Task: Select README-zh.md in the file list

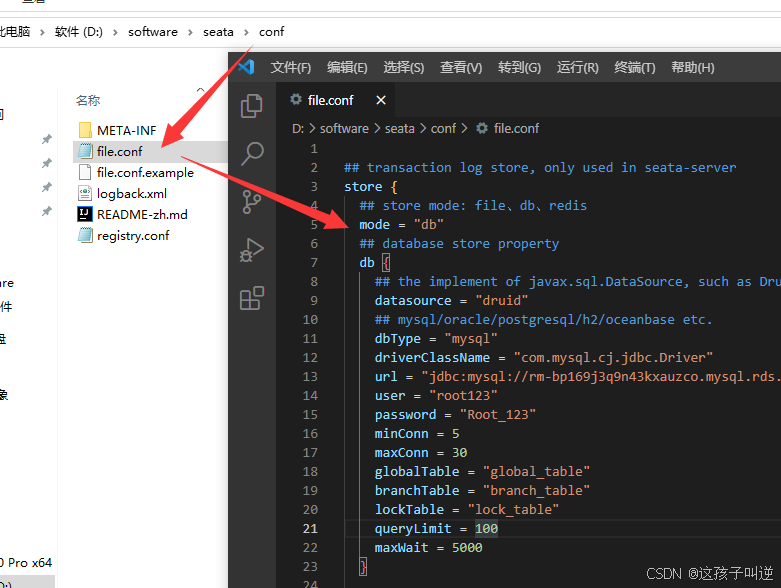Action: click(142, 214)
